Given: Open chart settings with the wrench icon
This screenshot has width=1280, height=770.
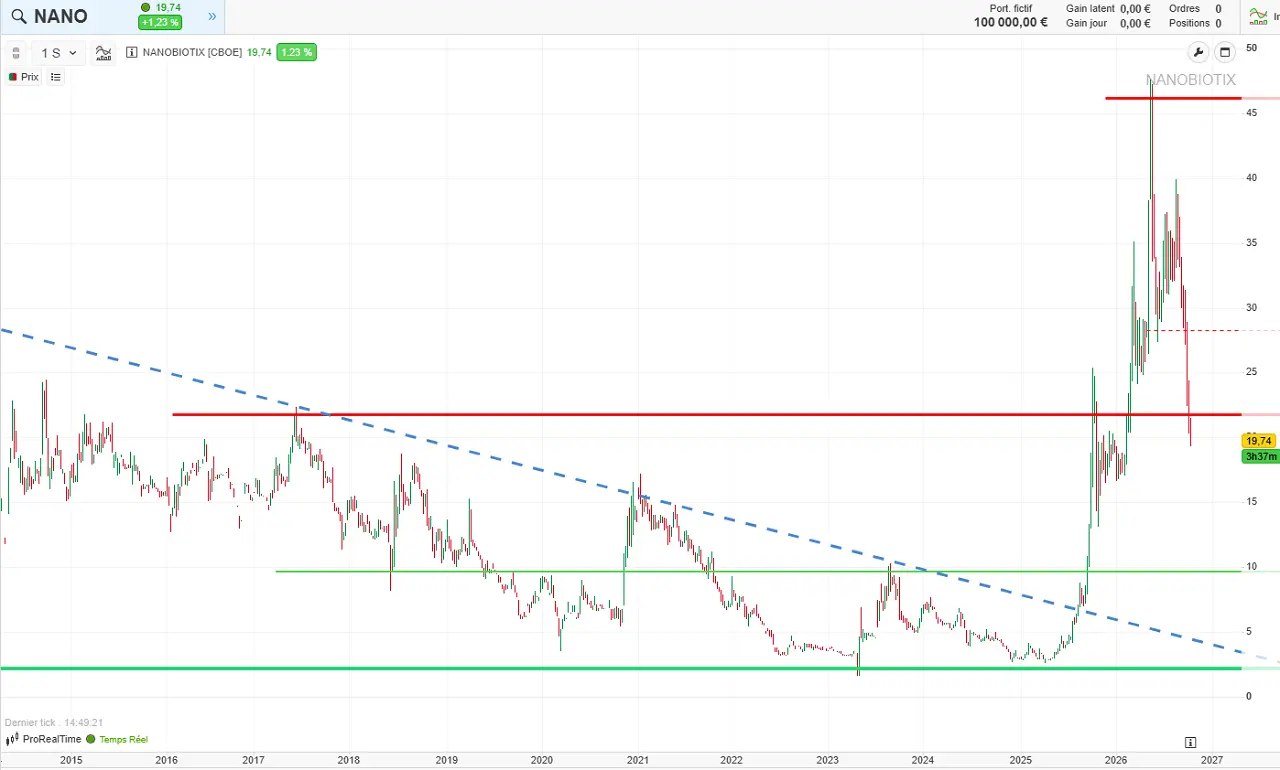Looking at the screenshot, I should [1198, 53].
